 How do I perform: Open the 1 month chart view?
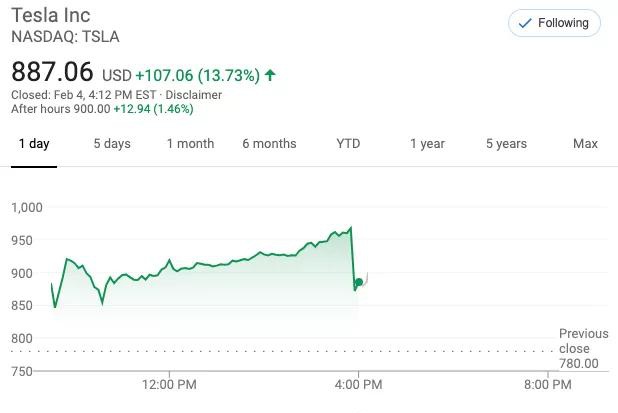click(x=191, y=144)
